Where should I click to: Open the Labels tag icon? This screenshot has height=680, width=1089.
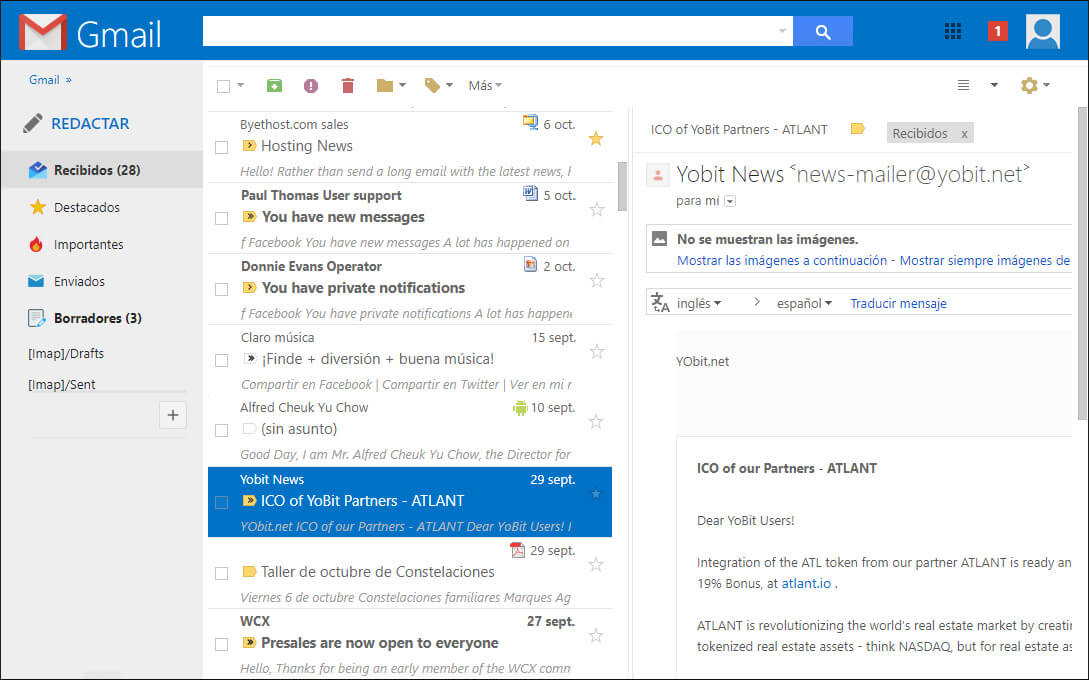tap(432, 85)
